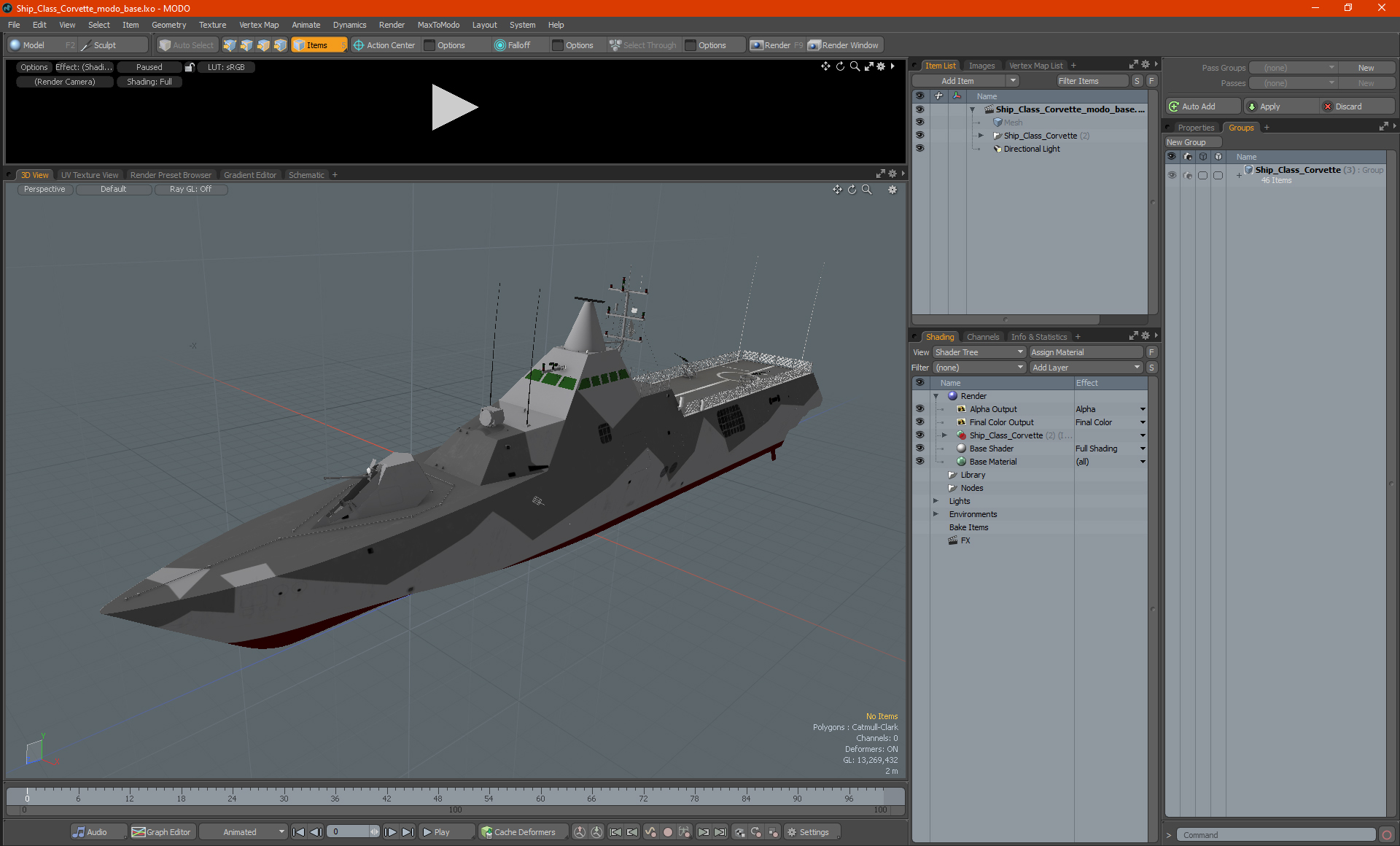Toggle visibility of Alpha Output layer

919,409
